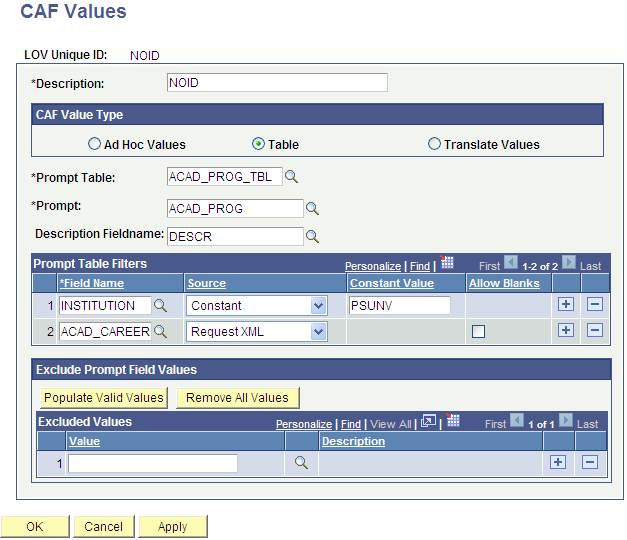Sort Excluded Values by Description column

353,441
